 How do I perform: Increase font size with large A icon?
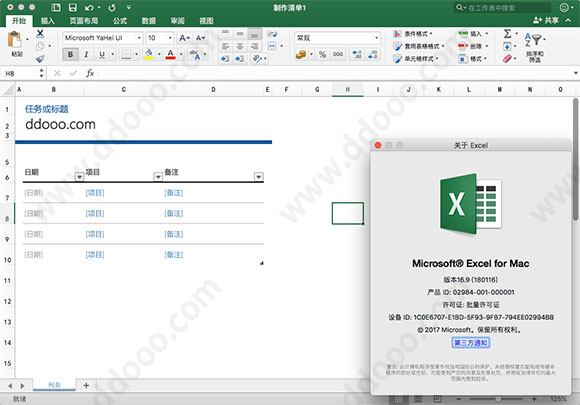[184, 38]
